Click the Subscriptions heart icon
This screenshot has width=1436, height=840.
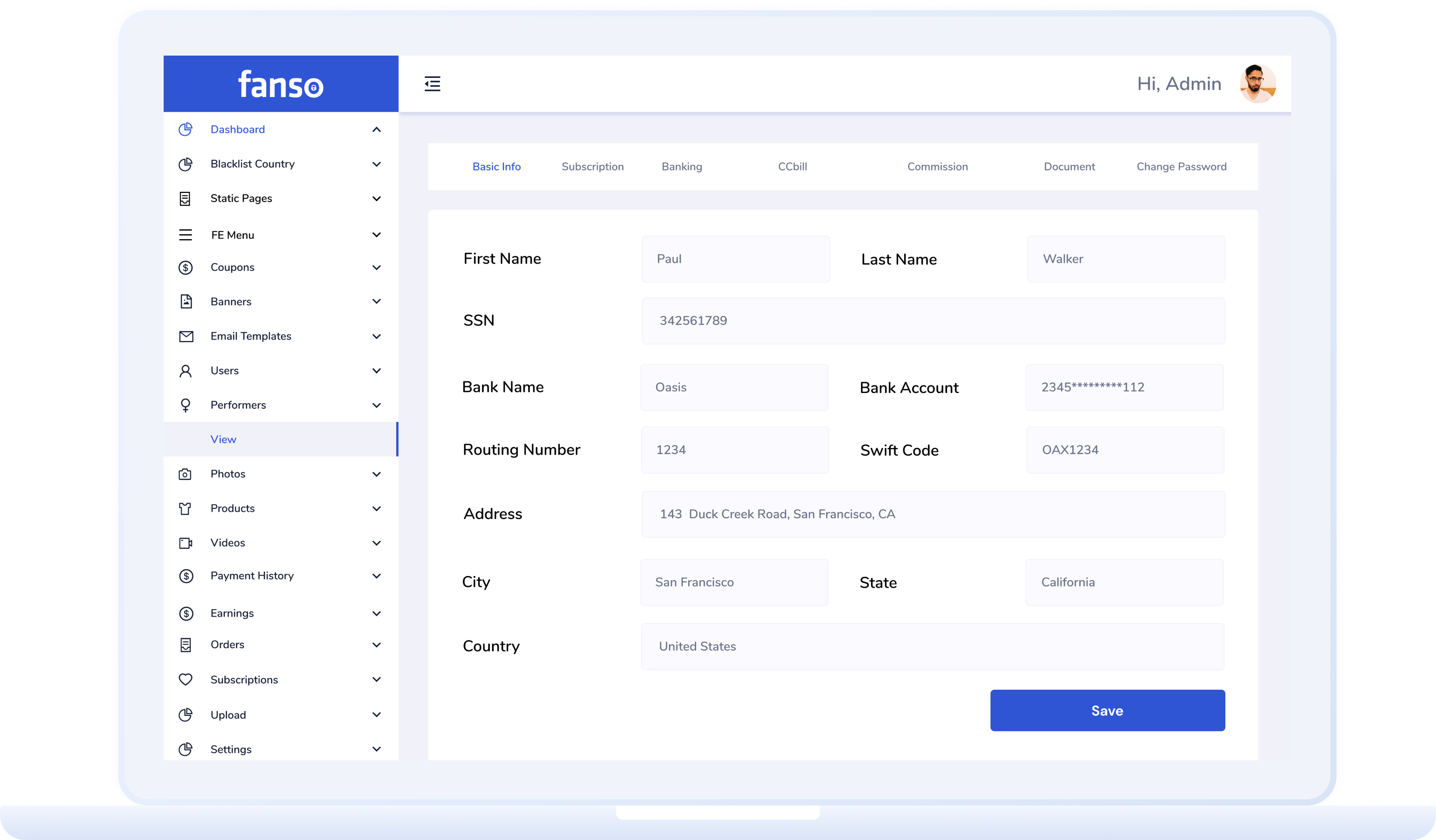185,679
